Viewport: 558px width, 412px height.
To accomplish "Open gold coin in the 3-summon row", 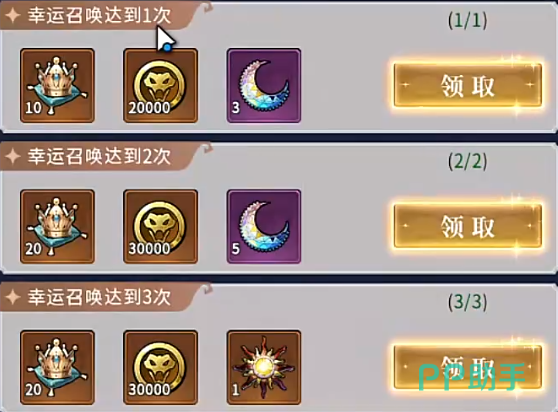I will [x=160, y=368].
